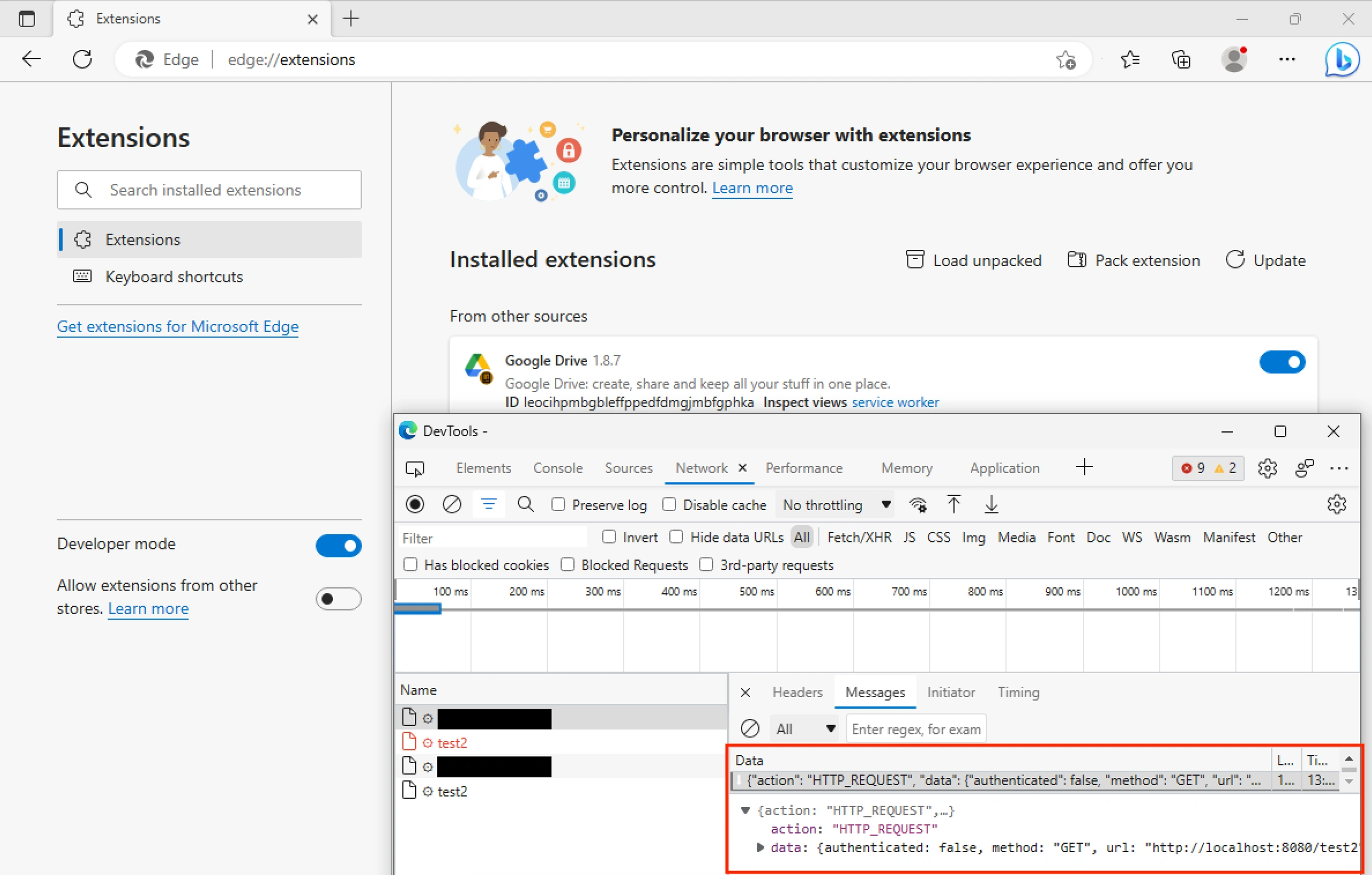
Task: Toggle Developer mode off
Action: pyautogui.click(x=339, y=546)
